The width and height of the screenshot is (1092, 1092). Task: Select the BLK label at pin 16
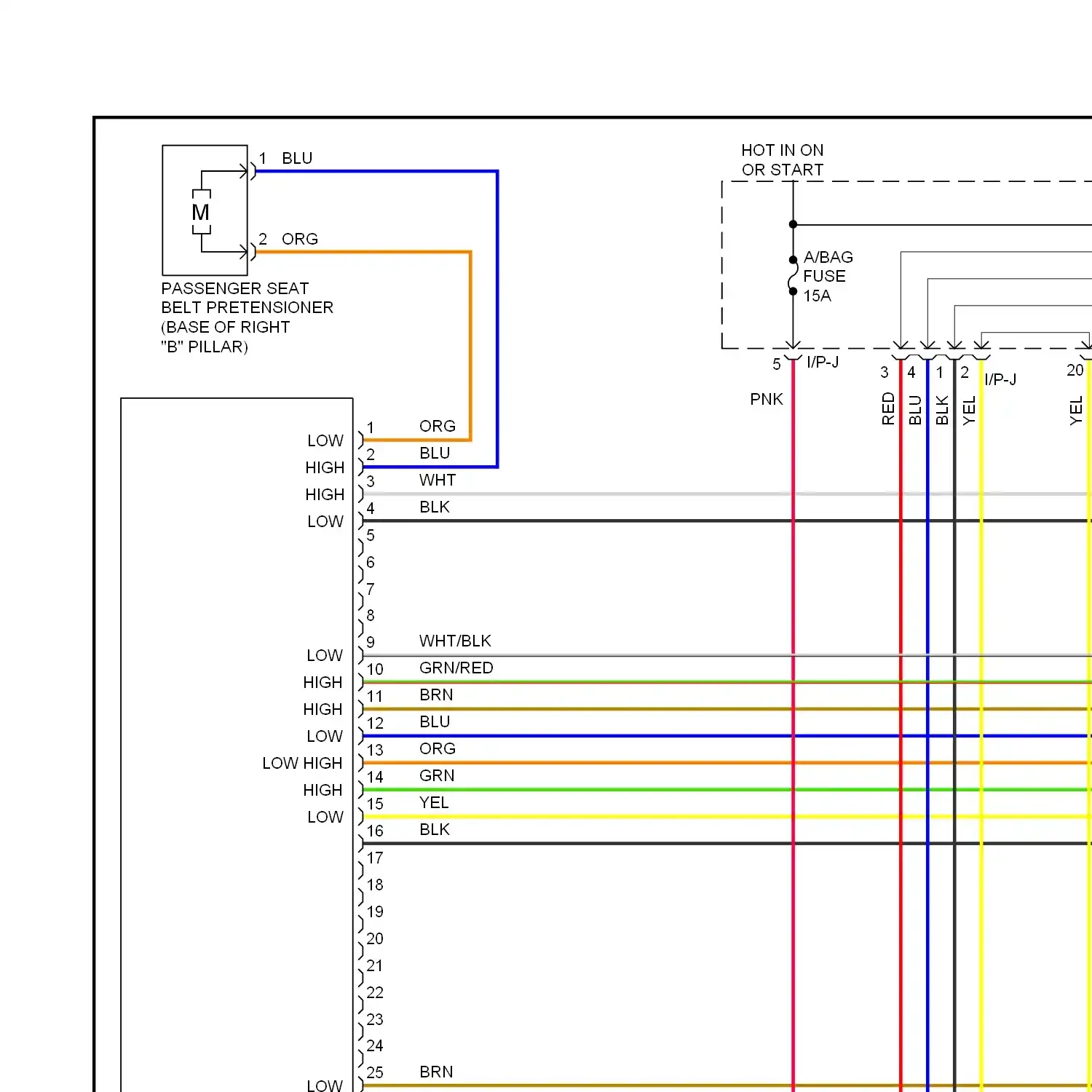coord(435,829)
